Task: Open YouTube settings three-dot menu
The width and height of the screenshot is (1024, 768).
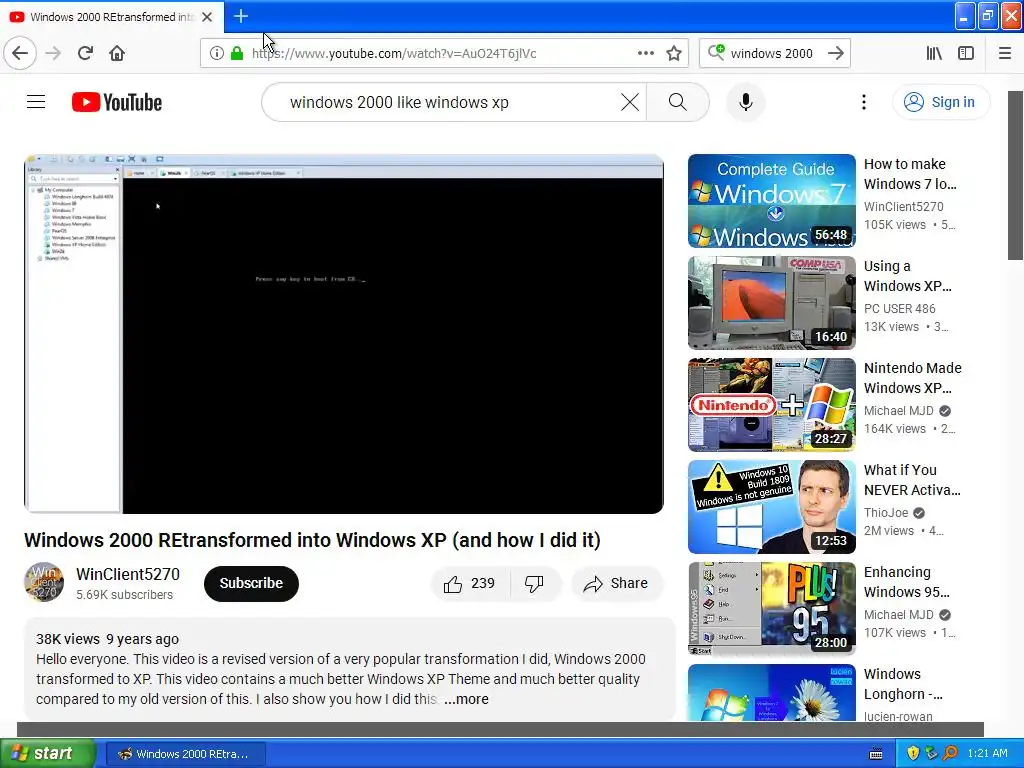Action: pos(863,102)
